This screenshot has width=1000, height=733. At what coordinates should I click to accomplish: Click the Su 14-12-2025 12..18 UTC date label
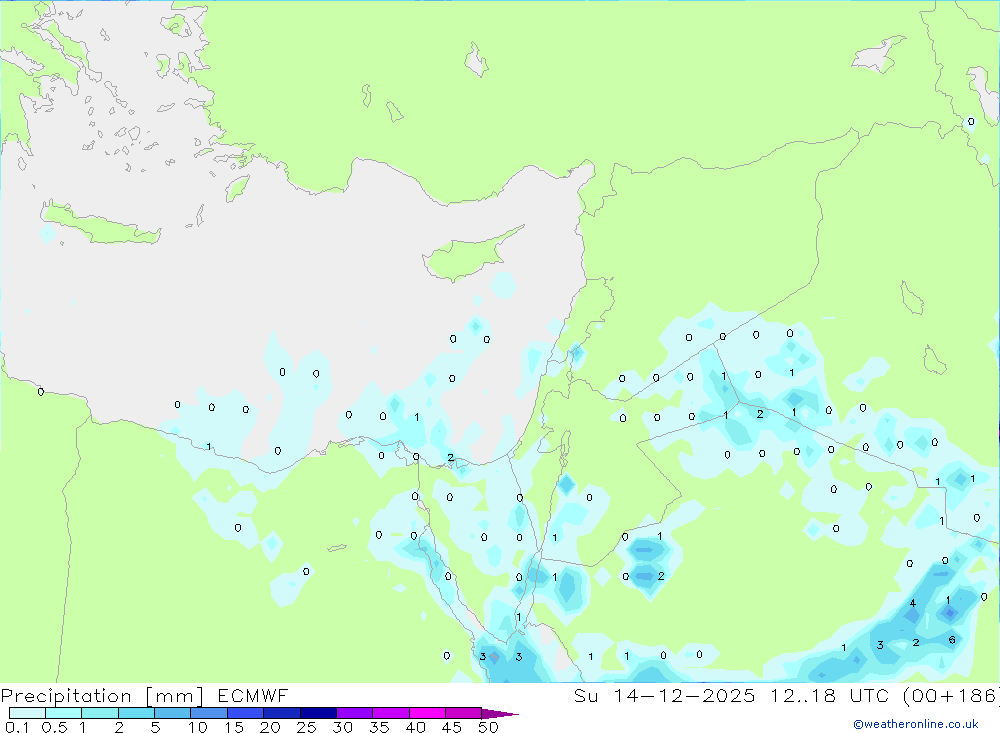[x=785, y=695]
